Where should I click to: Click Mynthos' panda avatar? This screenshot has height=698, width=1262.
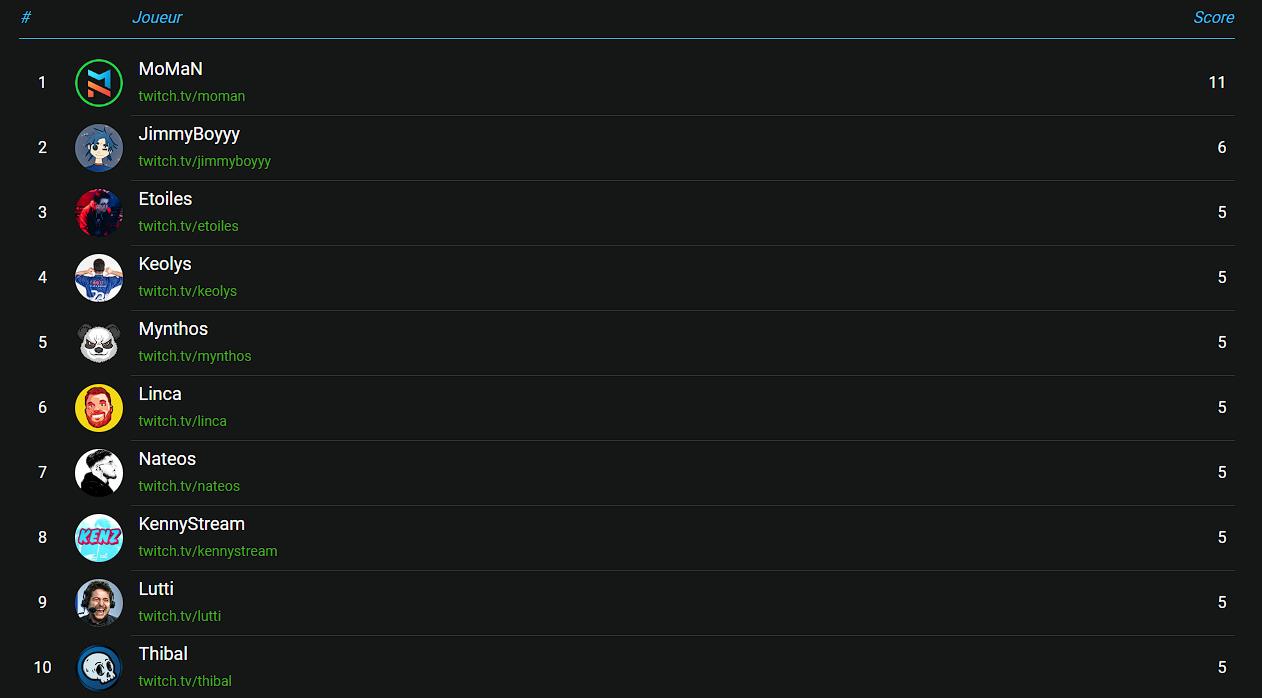click(x=99, y=343)
